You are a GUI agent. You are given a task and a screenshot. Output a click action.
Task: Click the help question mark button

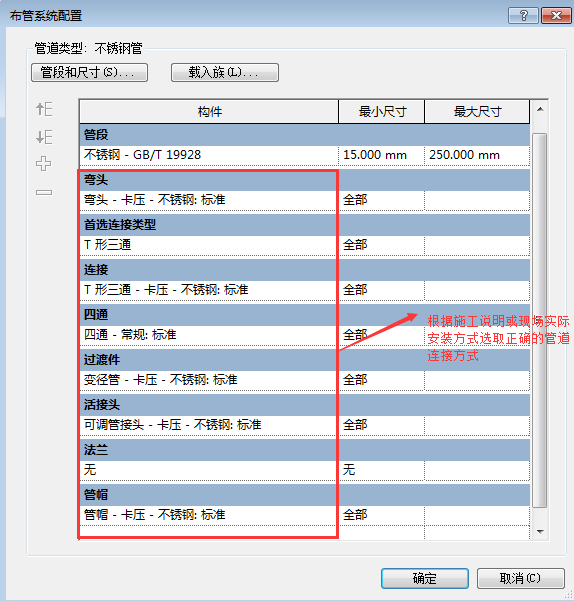[x=523, y=16]
